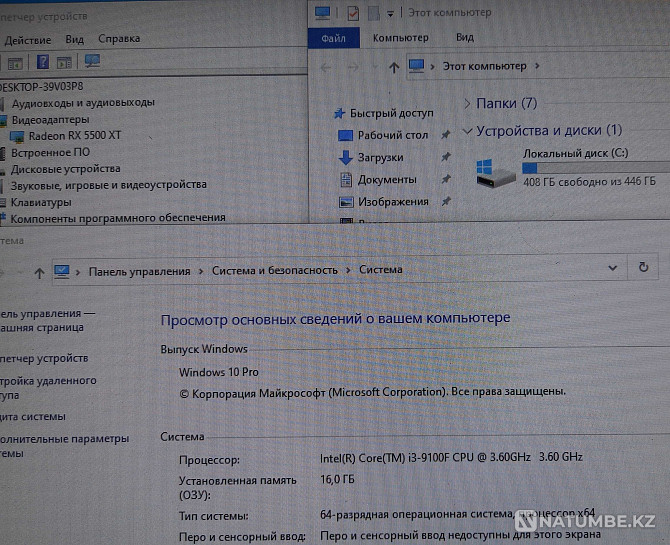Click the Up arrow in System window
670x545 pixels.
tap(39, 273)
